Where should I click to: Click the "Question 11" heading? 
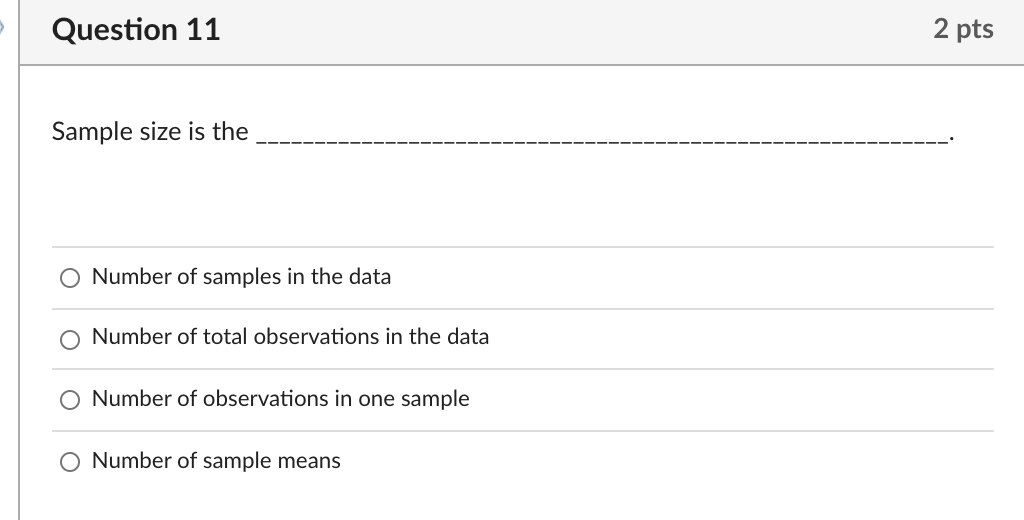click(x=136, y=30)
